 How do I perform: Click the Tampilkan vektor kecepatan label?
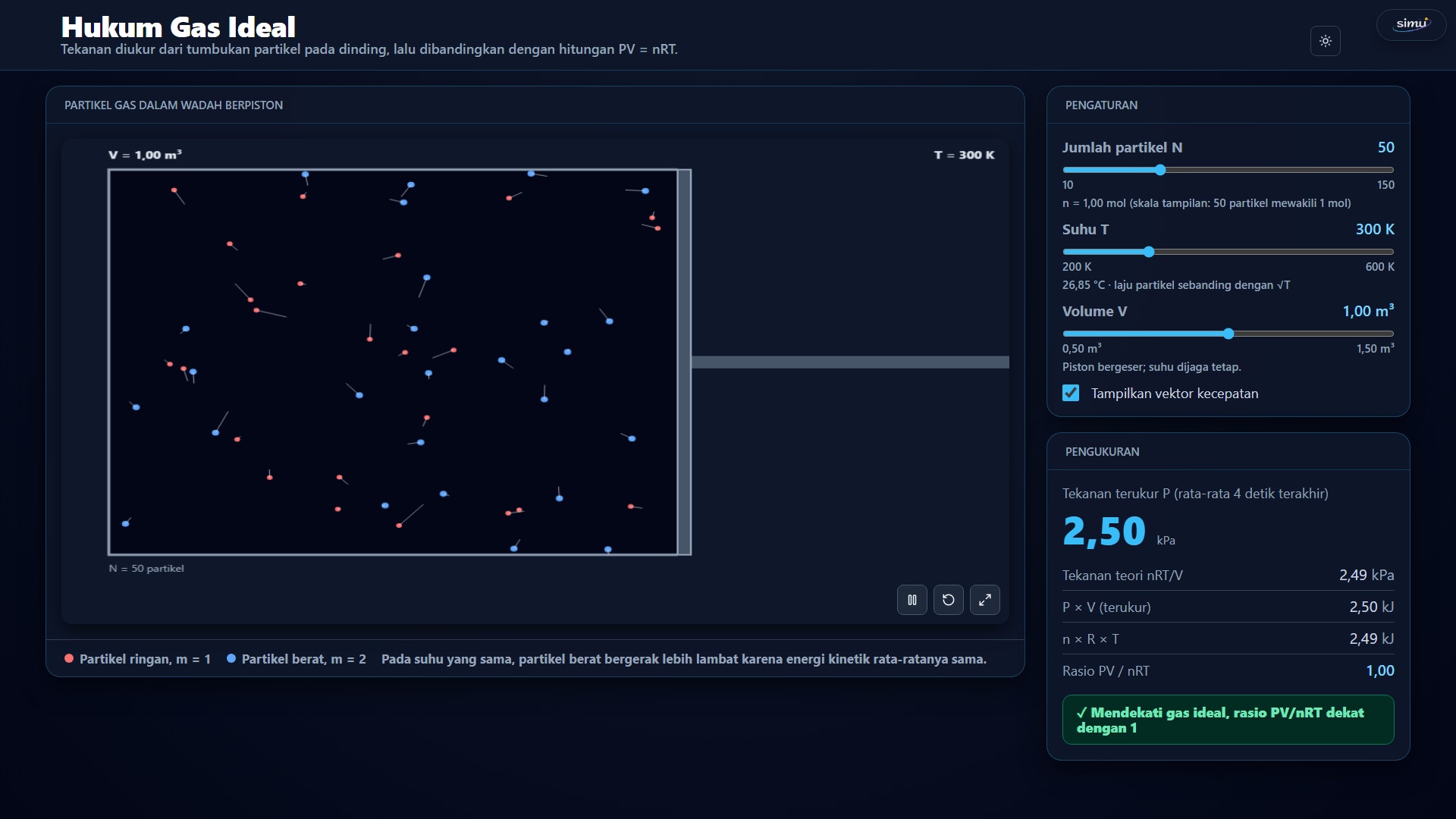(1175, 393)
